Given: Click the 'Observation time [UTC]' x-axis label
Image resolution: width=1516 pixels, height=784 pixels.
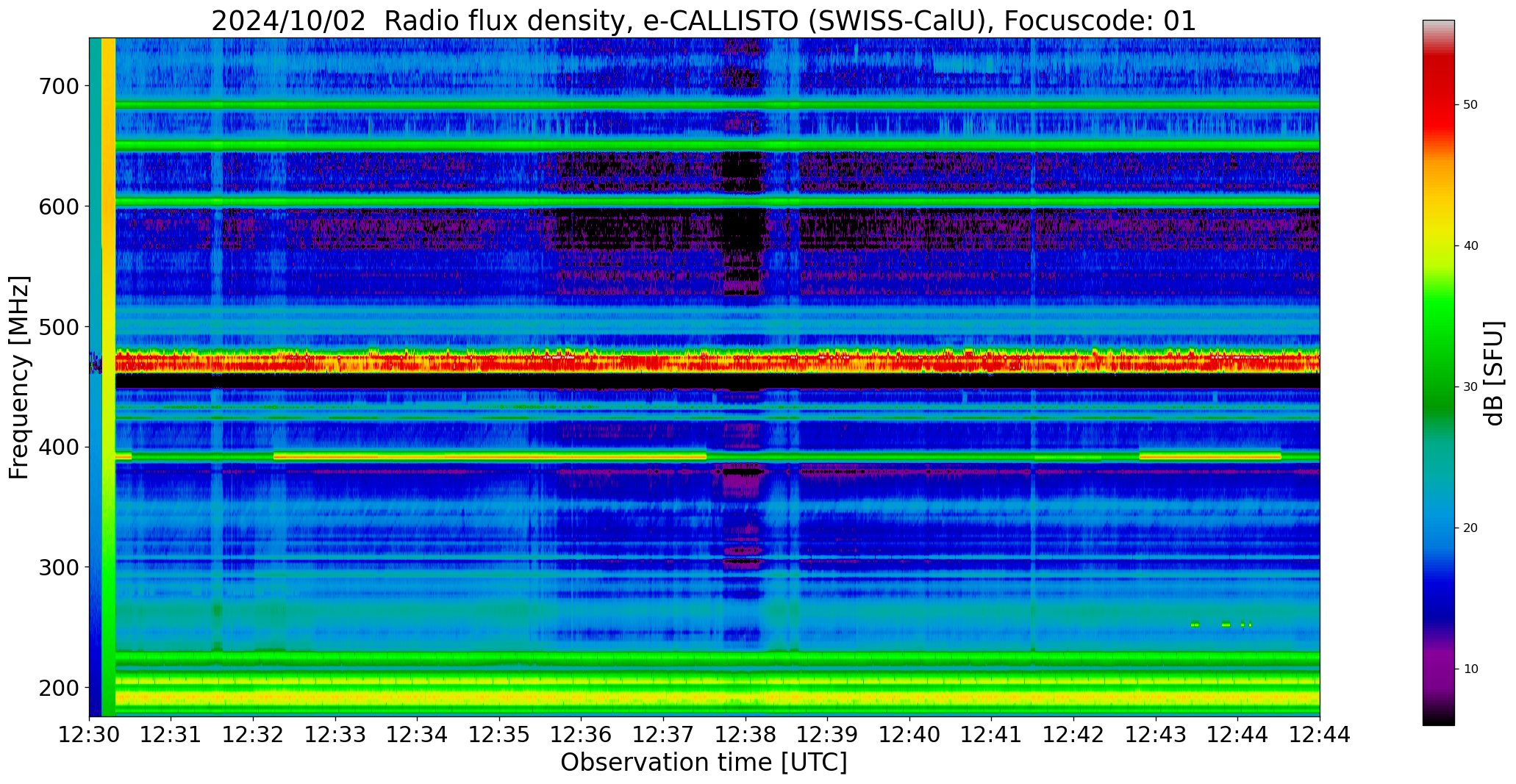Looking at the screenshot, I should (704, 762).
